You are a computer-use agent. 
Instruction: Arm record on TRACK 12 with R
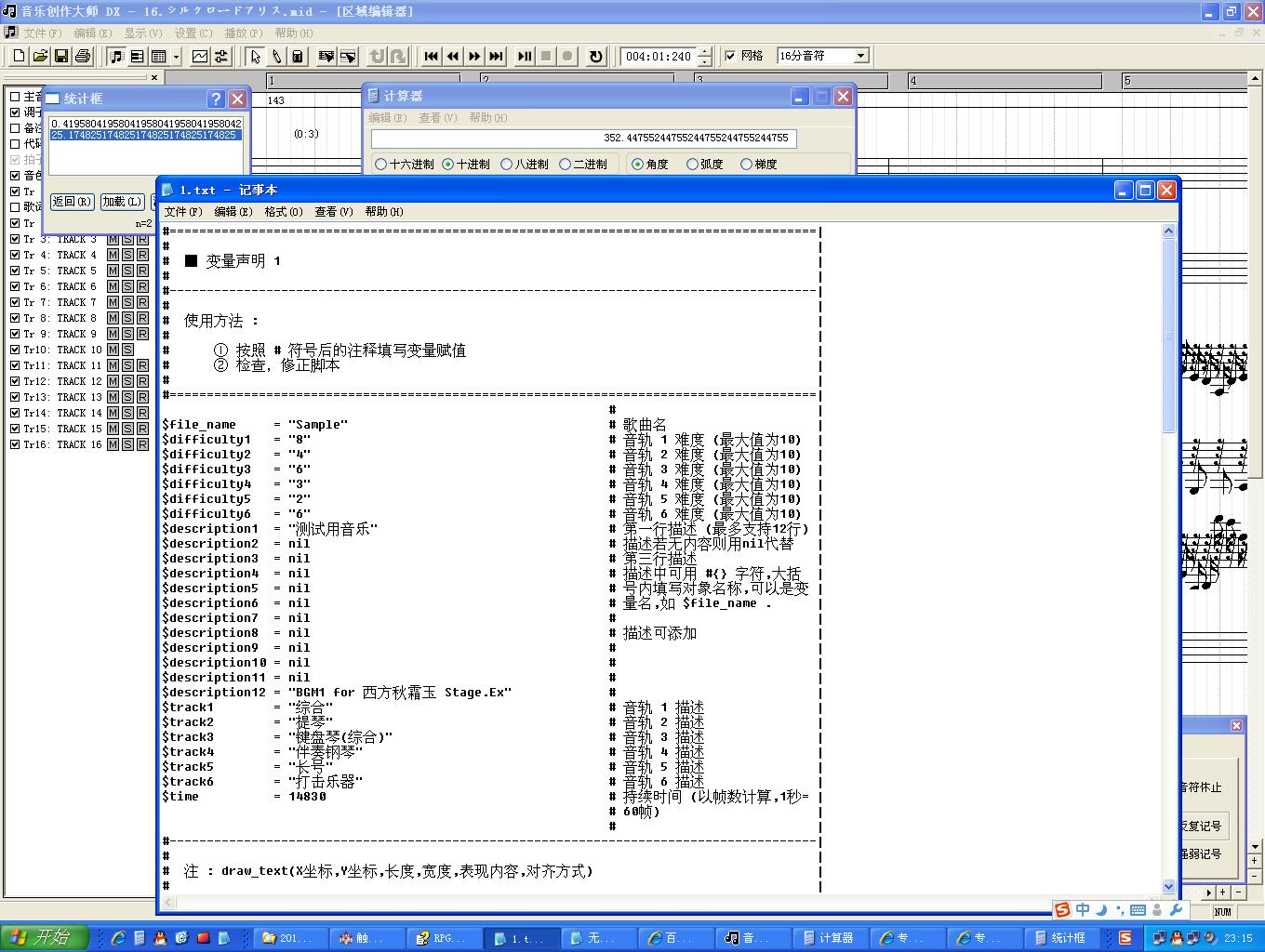click(x=142, y=381)
